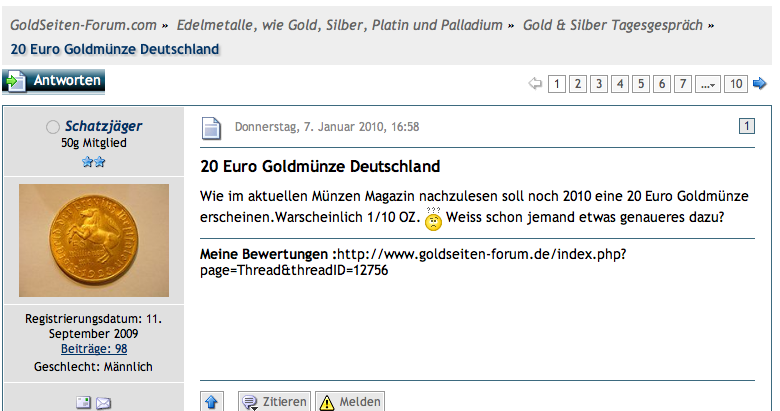The image size is (780, 411).
Task: Expand the more pages dropdown
Action: tap(708, 84)
